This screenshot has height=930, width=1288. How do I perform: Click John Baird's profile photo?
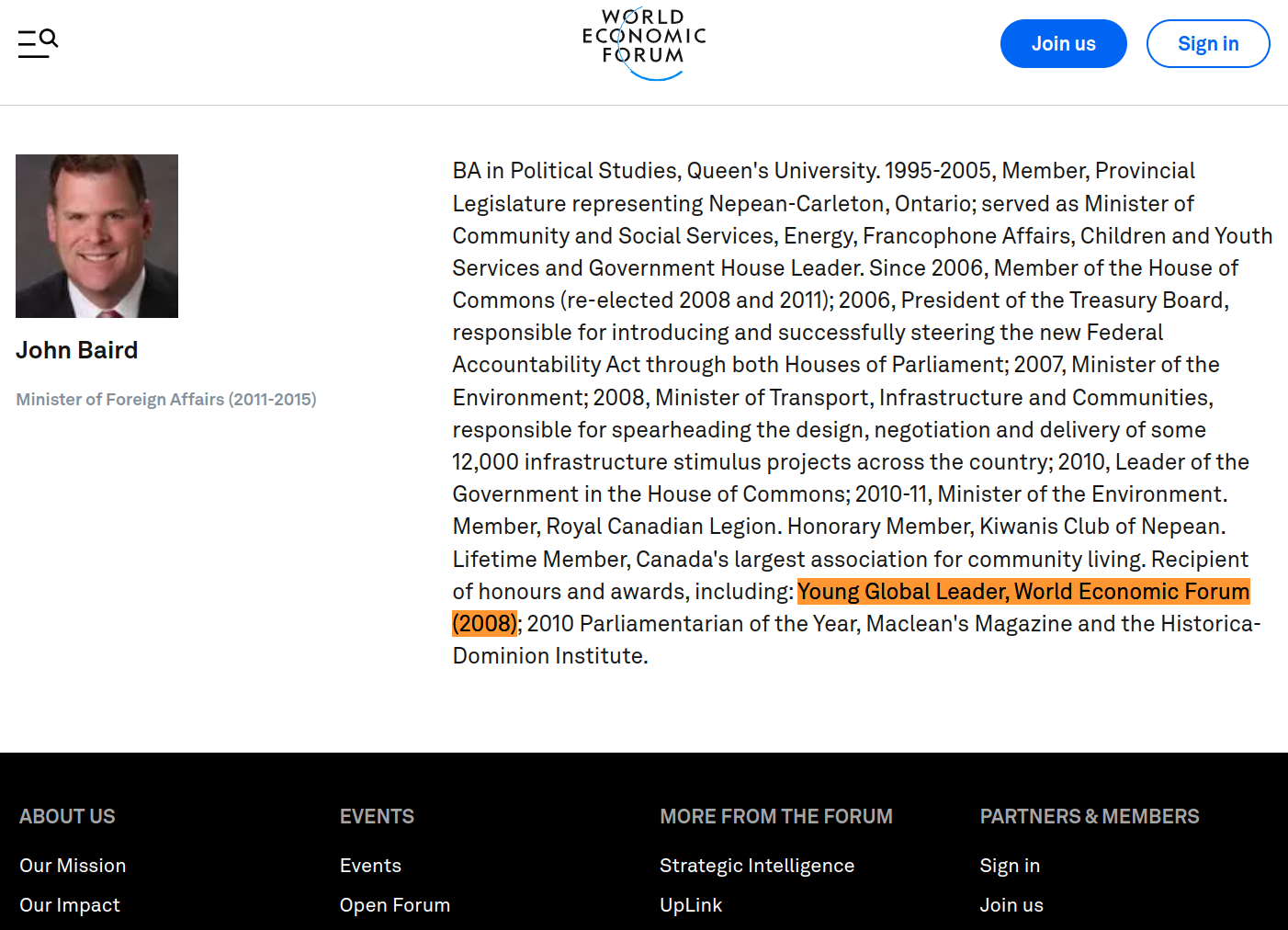click(x=96, y=236)
